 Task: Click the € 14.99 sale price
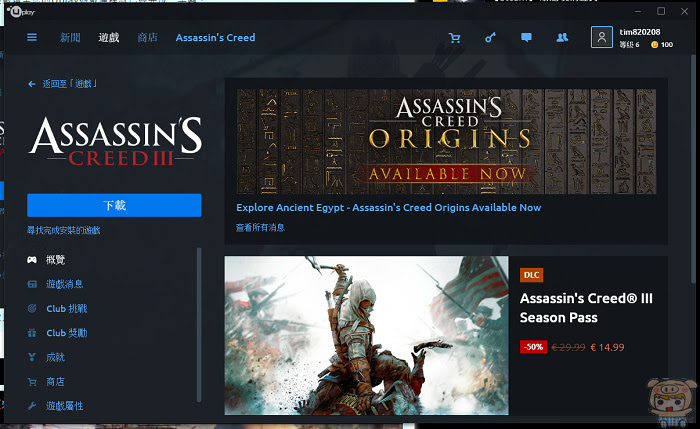607,347
